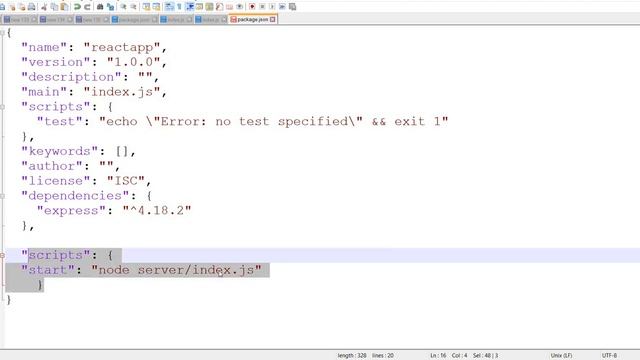The height and width of the screenshot is (360, 640).
Task: Toggle Show Indent Guide toolbar icon
Action: click(x=190, y=7)
